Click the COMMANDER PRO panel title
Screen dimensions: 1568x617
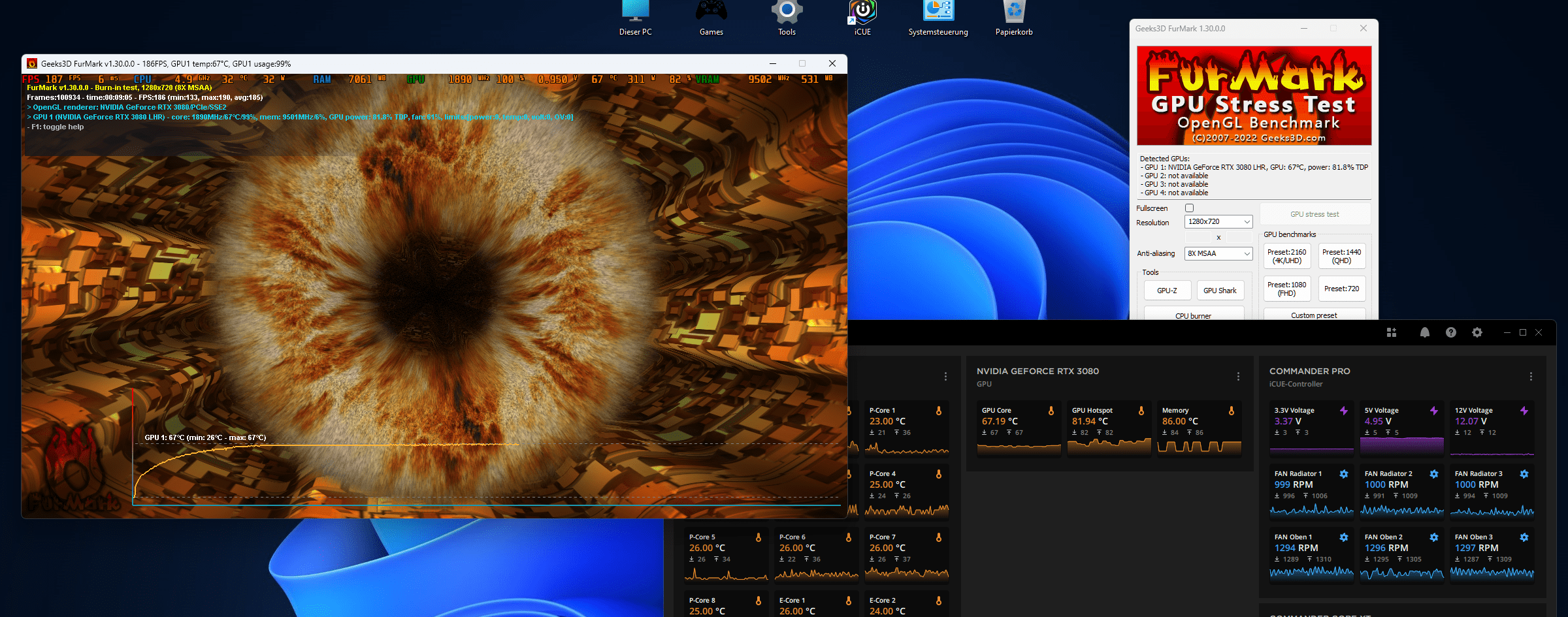(1309, 371)
